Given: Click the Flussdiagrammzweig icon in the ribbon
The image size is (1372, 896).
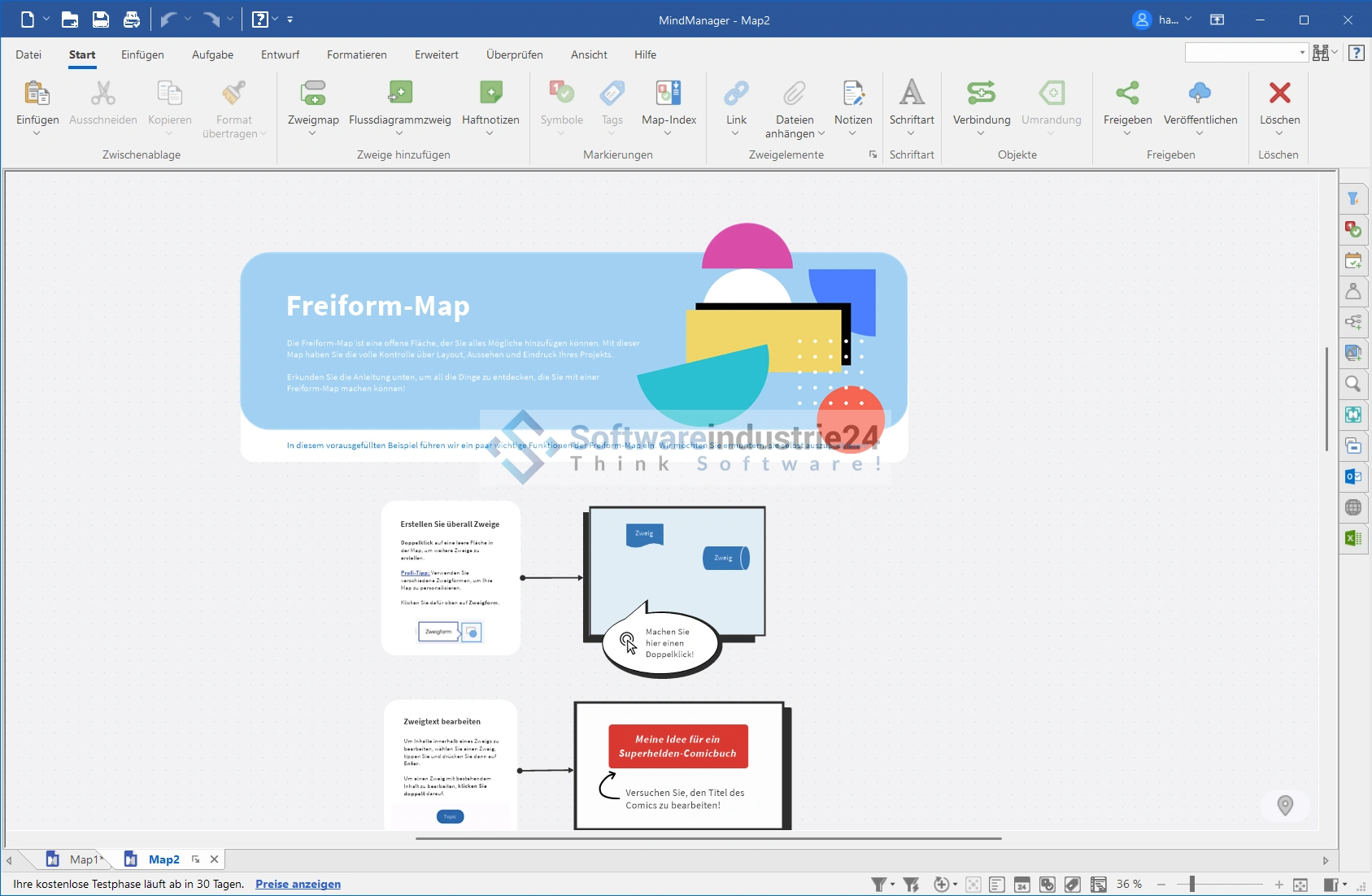Looking at the screenshot, I should point(399,94).
